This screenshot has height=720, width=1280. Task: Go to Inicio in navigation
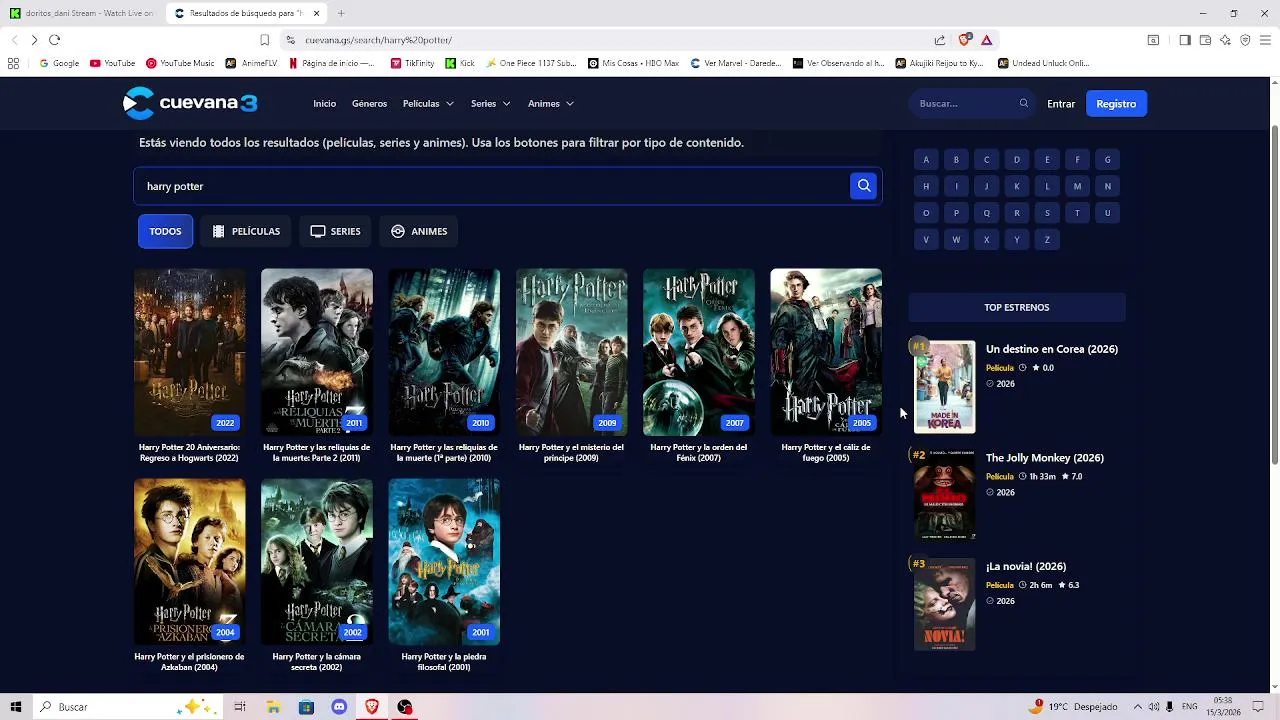[x=324, y=104]
